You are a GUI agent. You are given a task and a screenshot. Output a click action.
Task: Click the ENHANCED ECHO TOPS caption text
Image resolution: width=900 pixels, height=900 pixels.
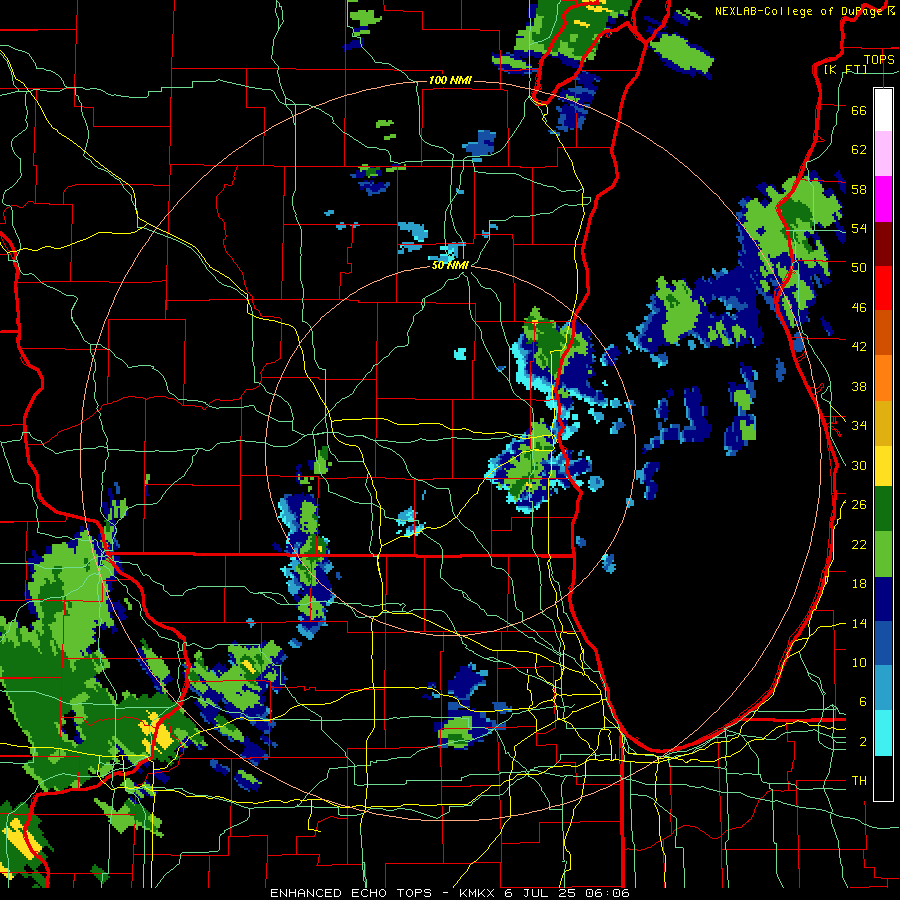click(350, 893)
